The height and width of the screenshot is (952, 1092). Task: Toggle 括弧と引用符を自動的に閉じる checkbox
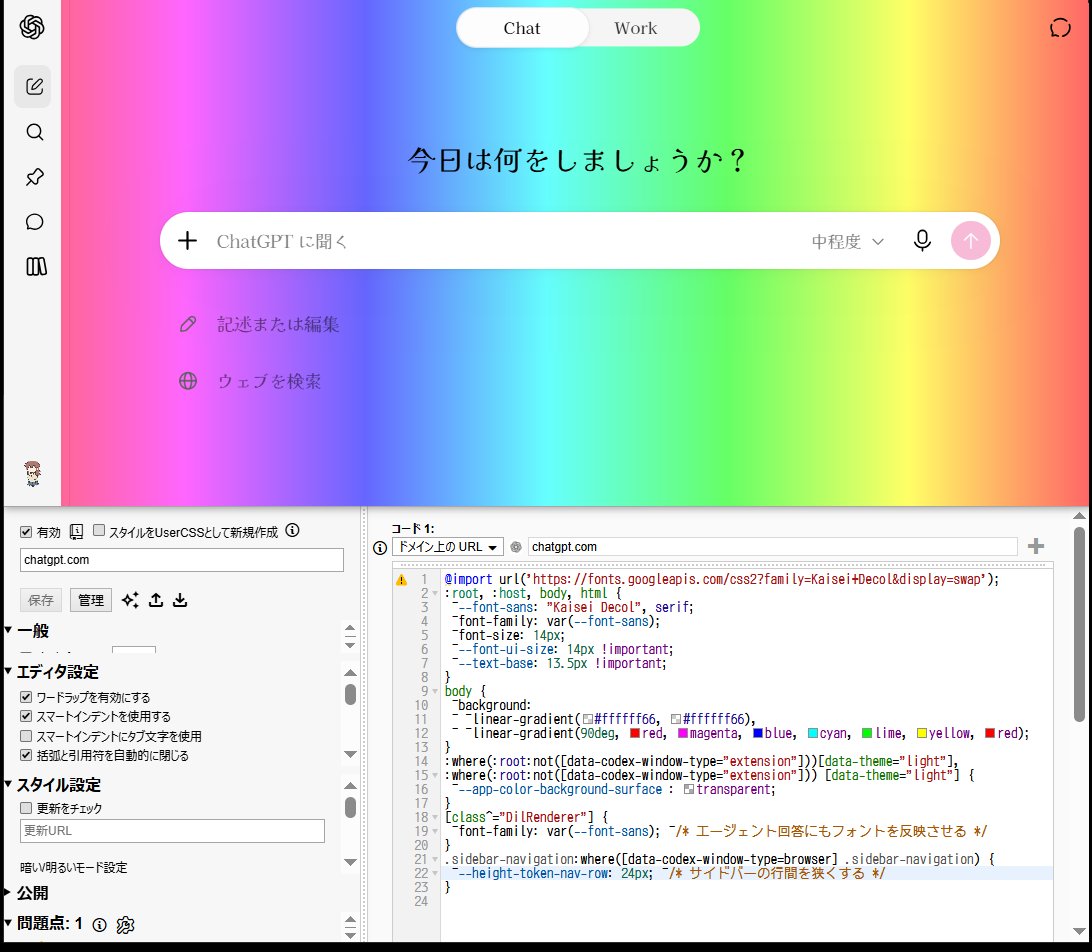[26, 755]
